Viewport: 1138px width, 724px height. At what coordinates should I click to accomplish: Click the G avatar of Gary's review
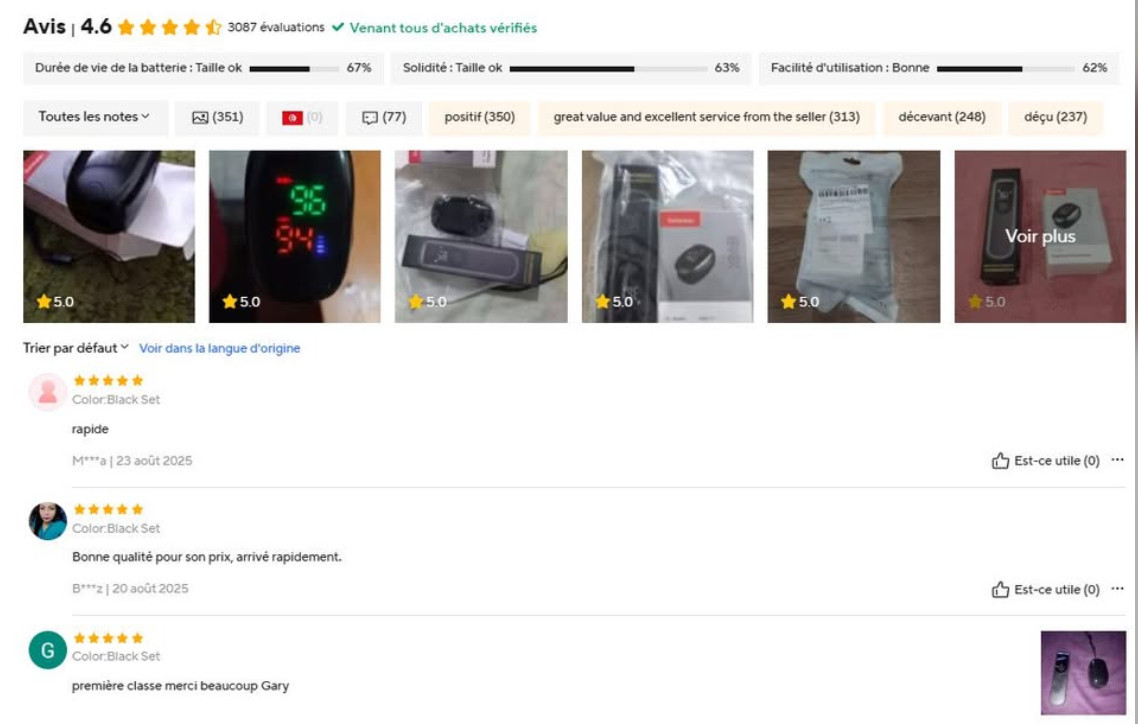pos(47,650)
